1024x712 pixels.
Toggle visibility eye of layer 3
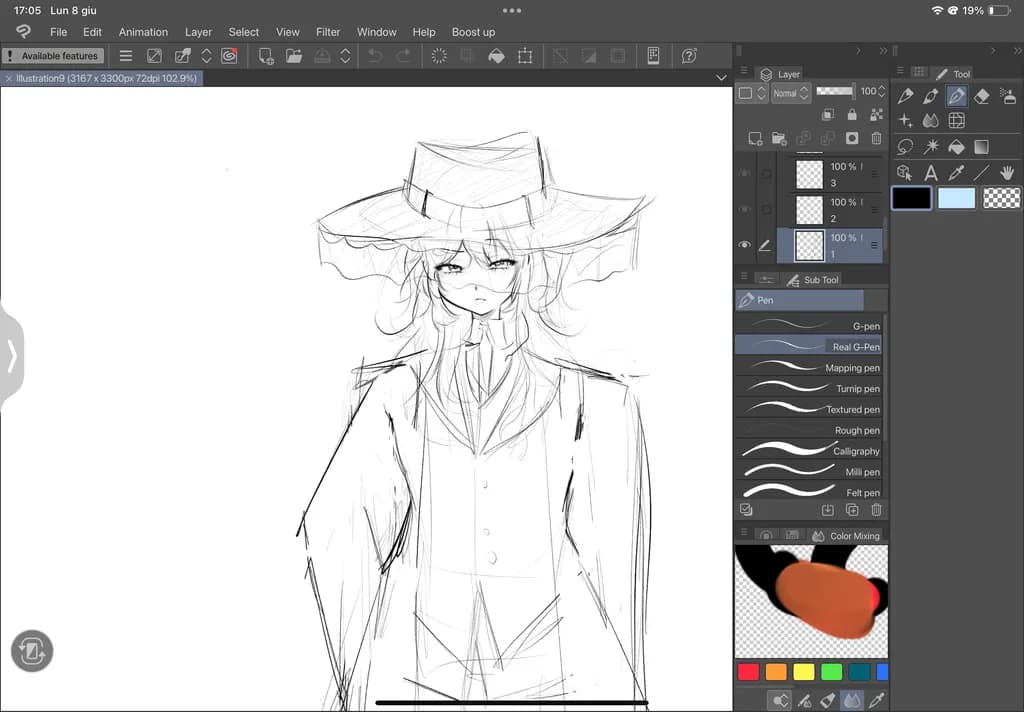[744, 173]
